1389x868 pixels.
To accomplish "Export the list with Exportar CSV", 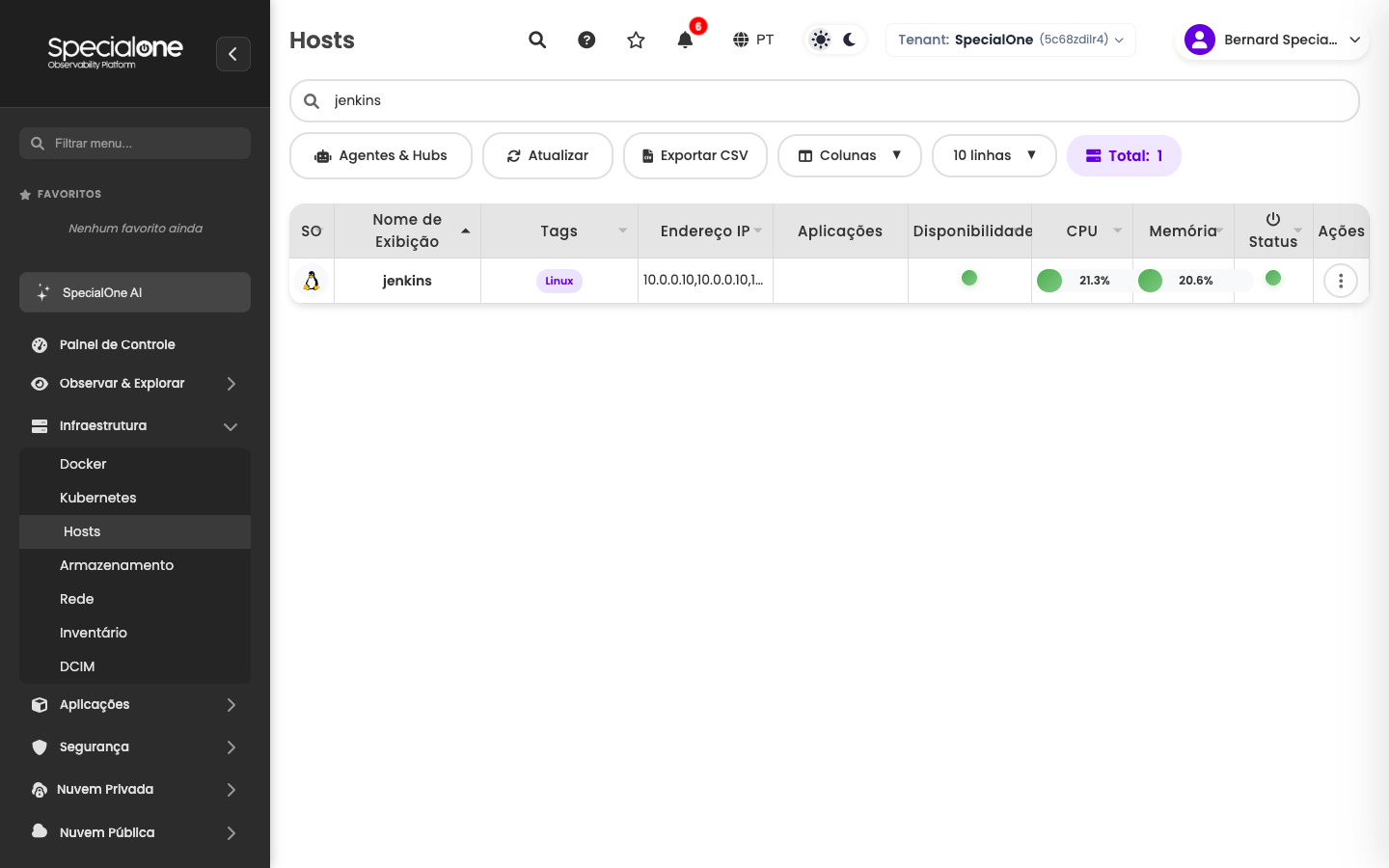I will click(695, 155).
